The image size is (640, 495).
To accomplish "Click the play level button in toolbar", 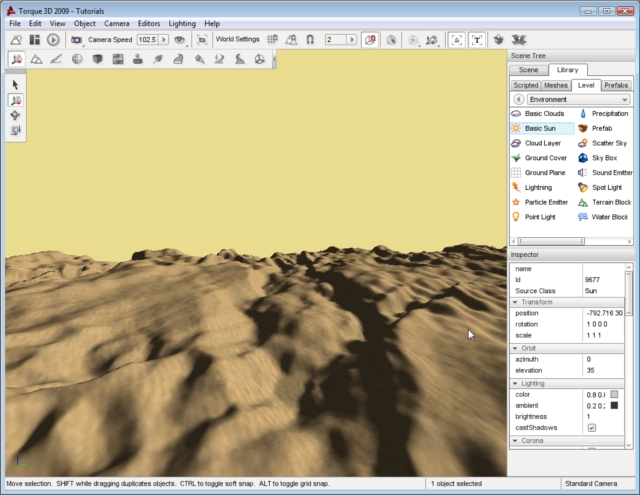I will 53,40.
